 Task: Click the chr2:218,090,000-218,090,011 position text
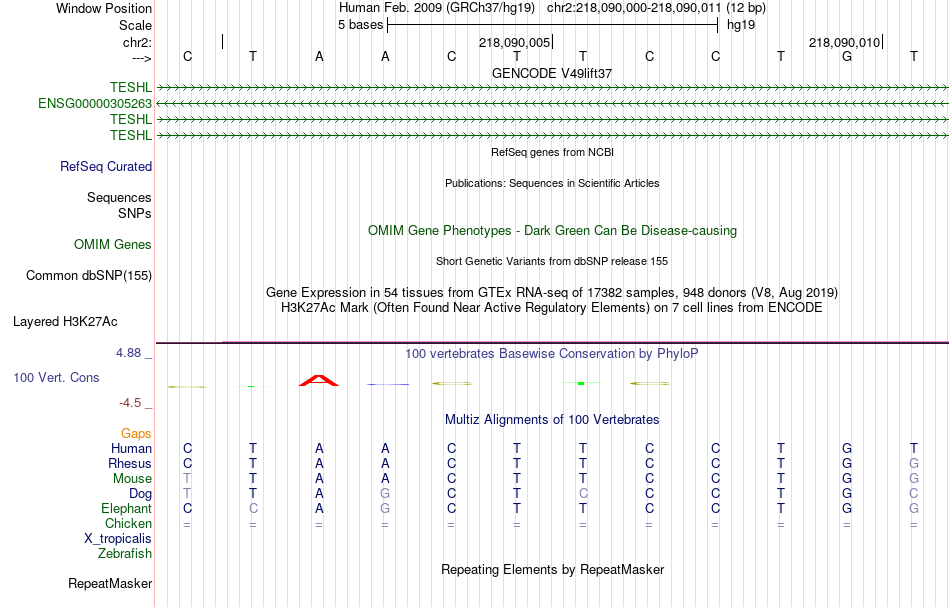click(x=634, y=8)
